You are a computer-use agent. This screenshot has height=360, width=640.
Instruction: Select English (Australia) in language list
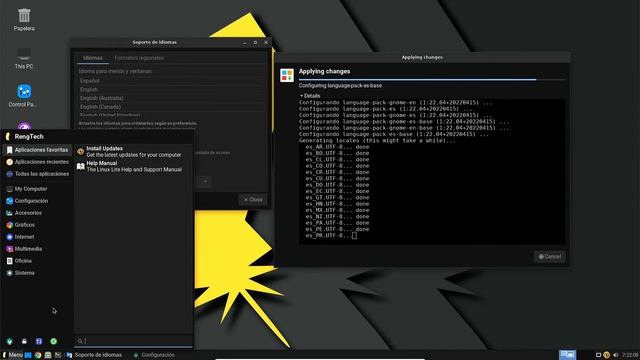(171, 98)
